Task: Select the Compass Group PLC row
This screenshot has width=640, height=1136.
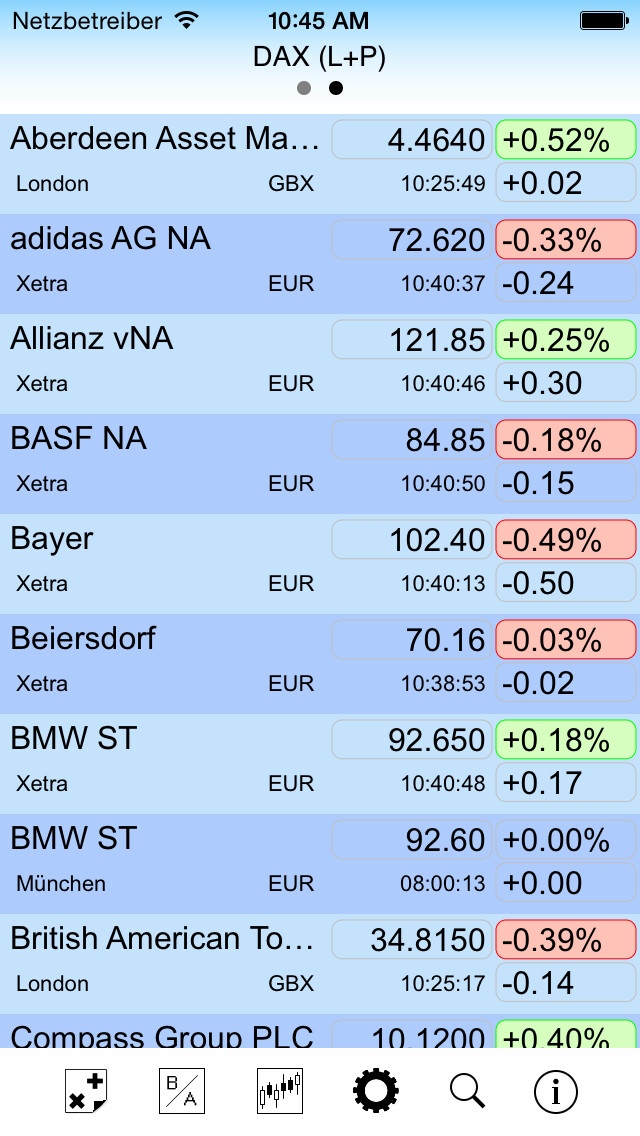Action: tap(320, 1031)
